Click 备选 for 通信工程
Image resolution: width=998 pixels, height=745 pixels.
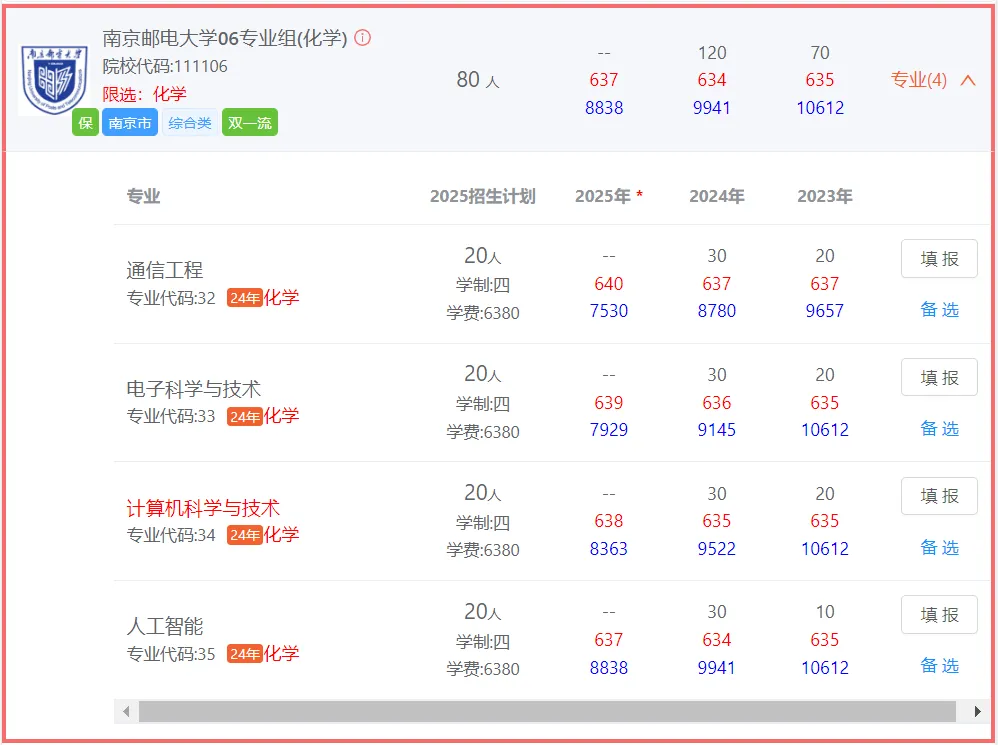(939, 310)
